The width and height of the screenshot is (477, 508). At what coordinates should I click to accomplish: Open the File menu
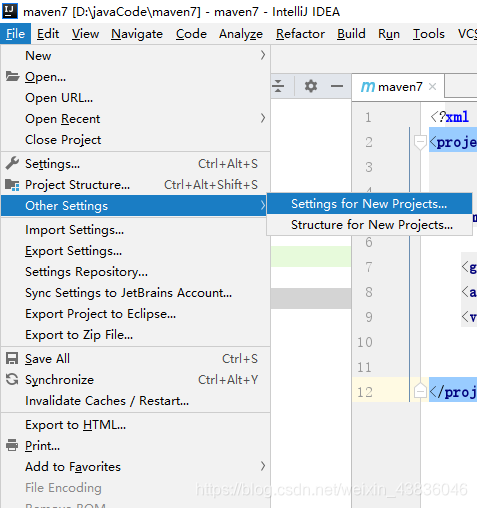[15, 34]
